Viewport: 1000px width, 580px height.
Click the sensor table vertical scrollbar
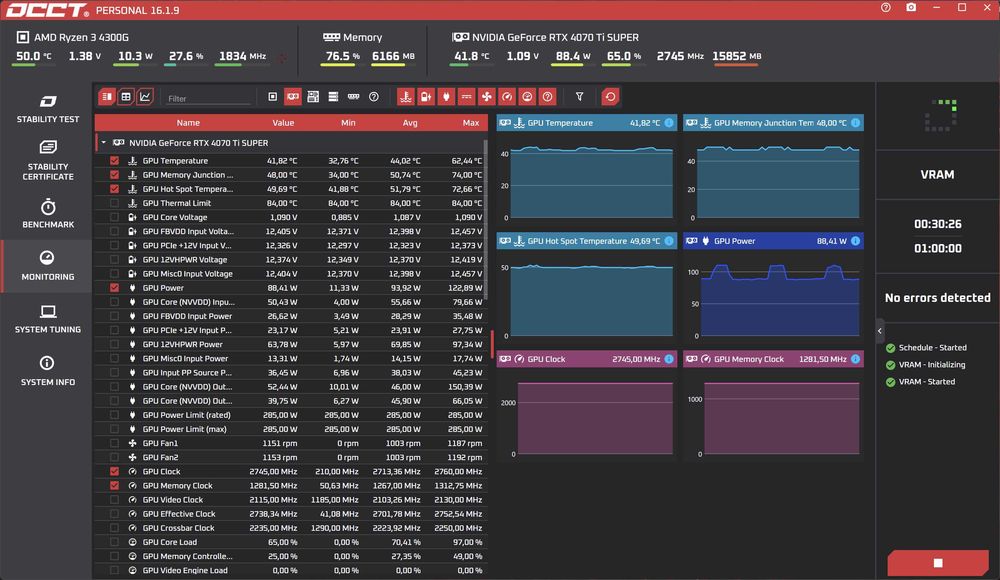pyautogui.click(x=486, y=220)
